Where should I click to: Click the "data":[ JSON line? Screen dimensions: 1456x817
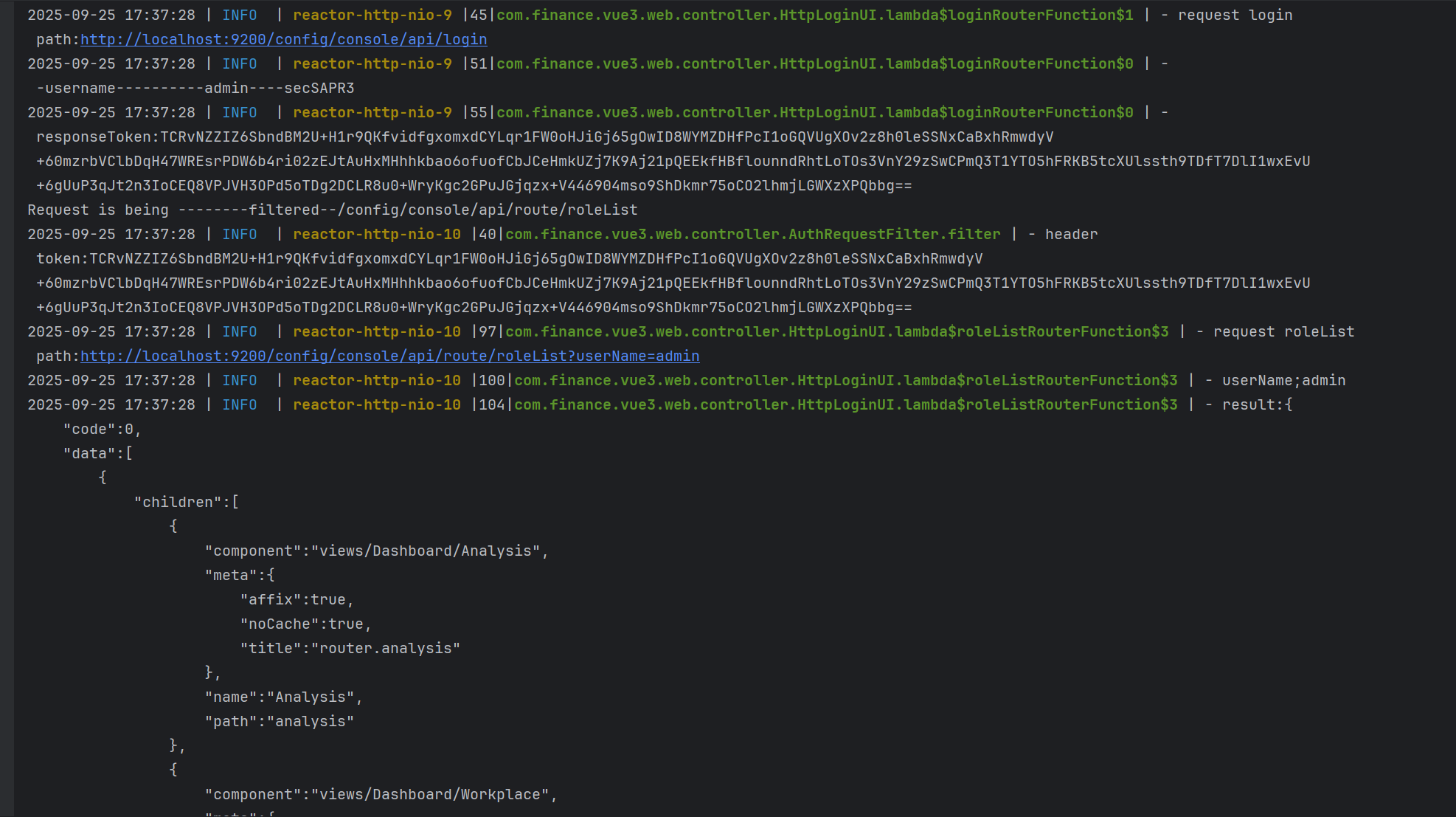[x=97, y=454]
